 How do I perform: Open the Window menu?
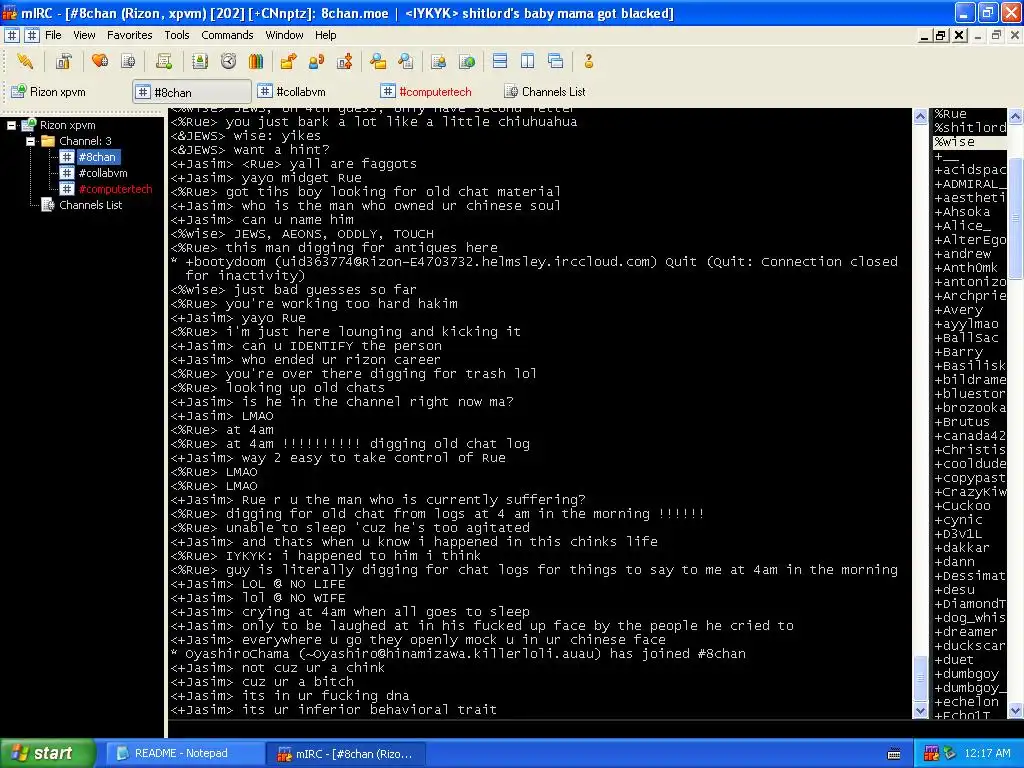(x=284, y=35)
